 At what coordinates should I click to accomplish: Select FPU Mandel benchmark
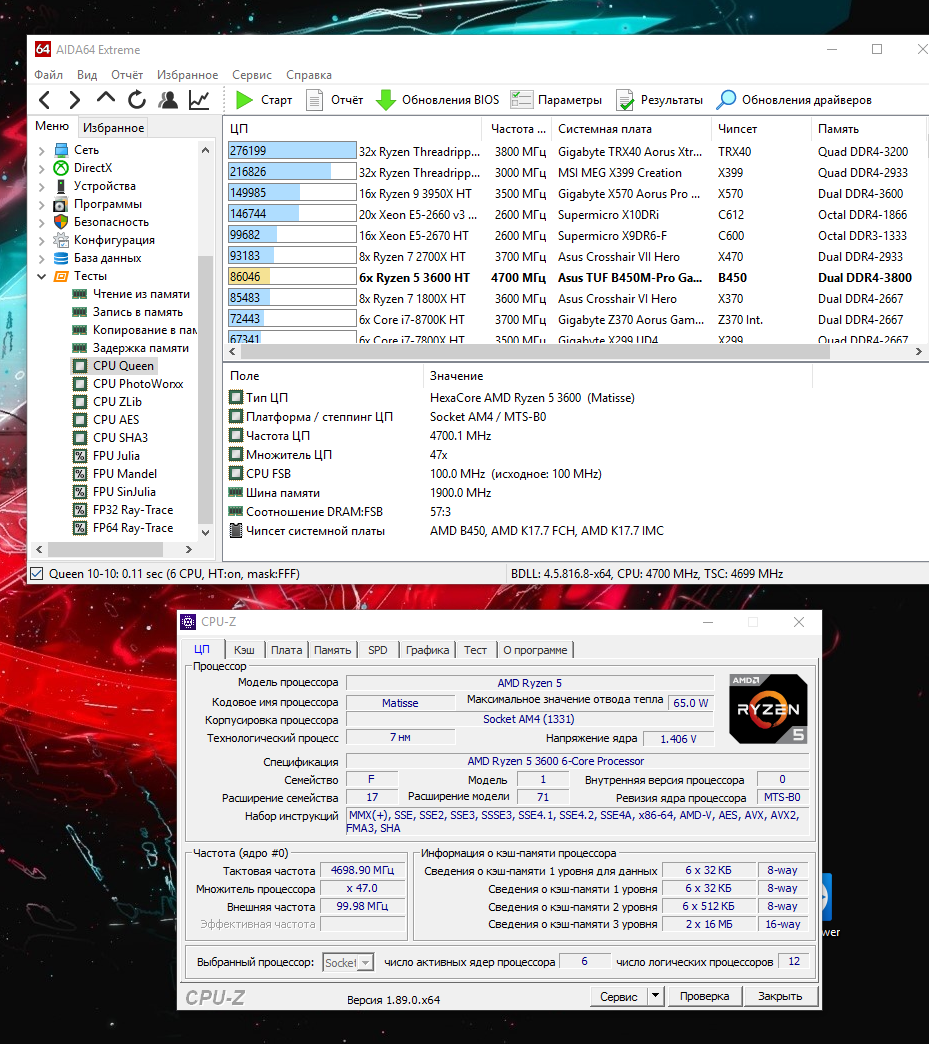(115, 473)
